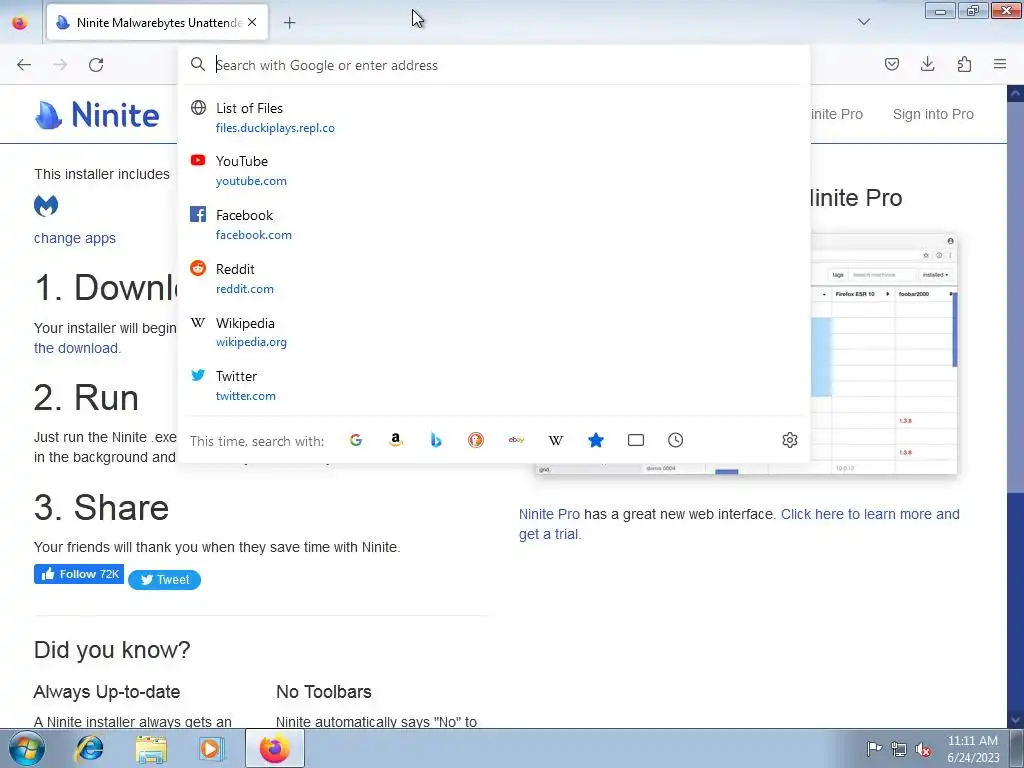Image resolution: width=1024 pixels, height=768 pixels.
Task: Open a new tab with the plus button
Action: (x=289, y=23)
